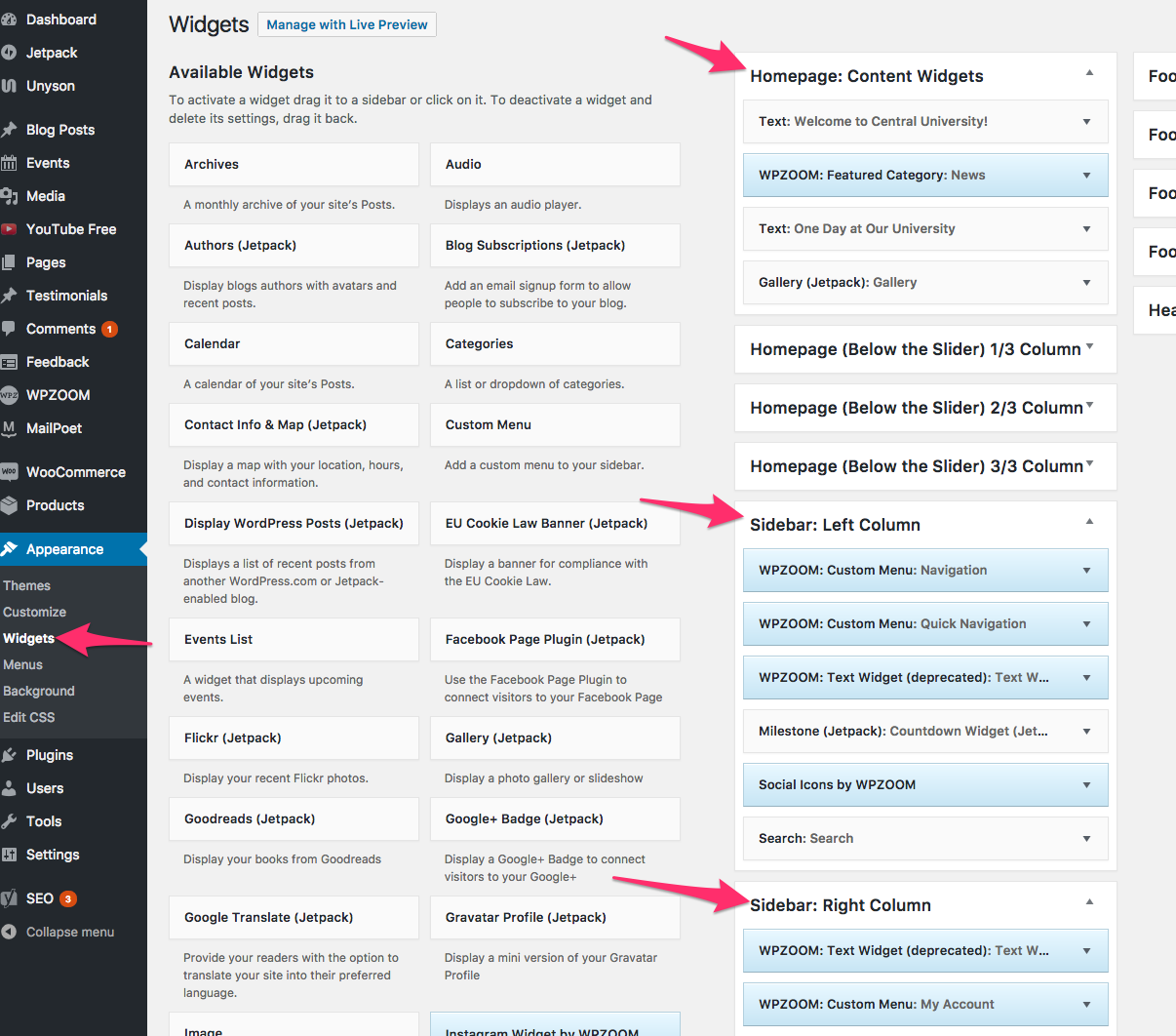1176x1036 pixels.
Task: Go to Customize under Appearance
Action: 34,612
